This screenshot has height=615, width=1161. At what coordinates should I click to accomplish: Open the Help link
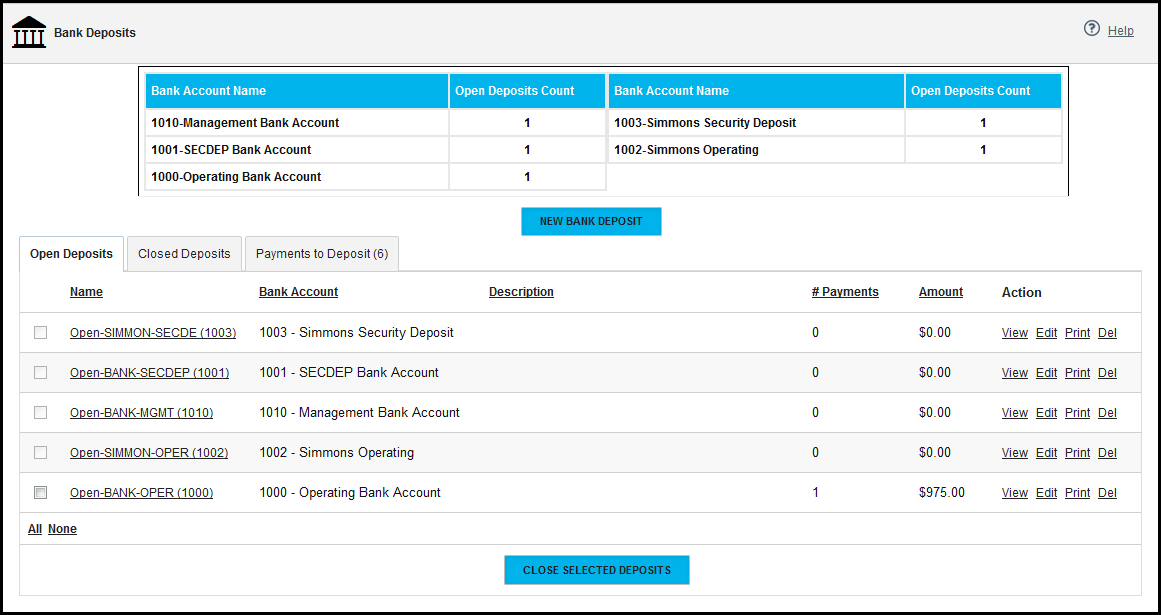(1120, 31)
